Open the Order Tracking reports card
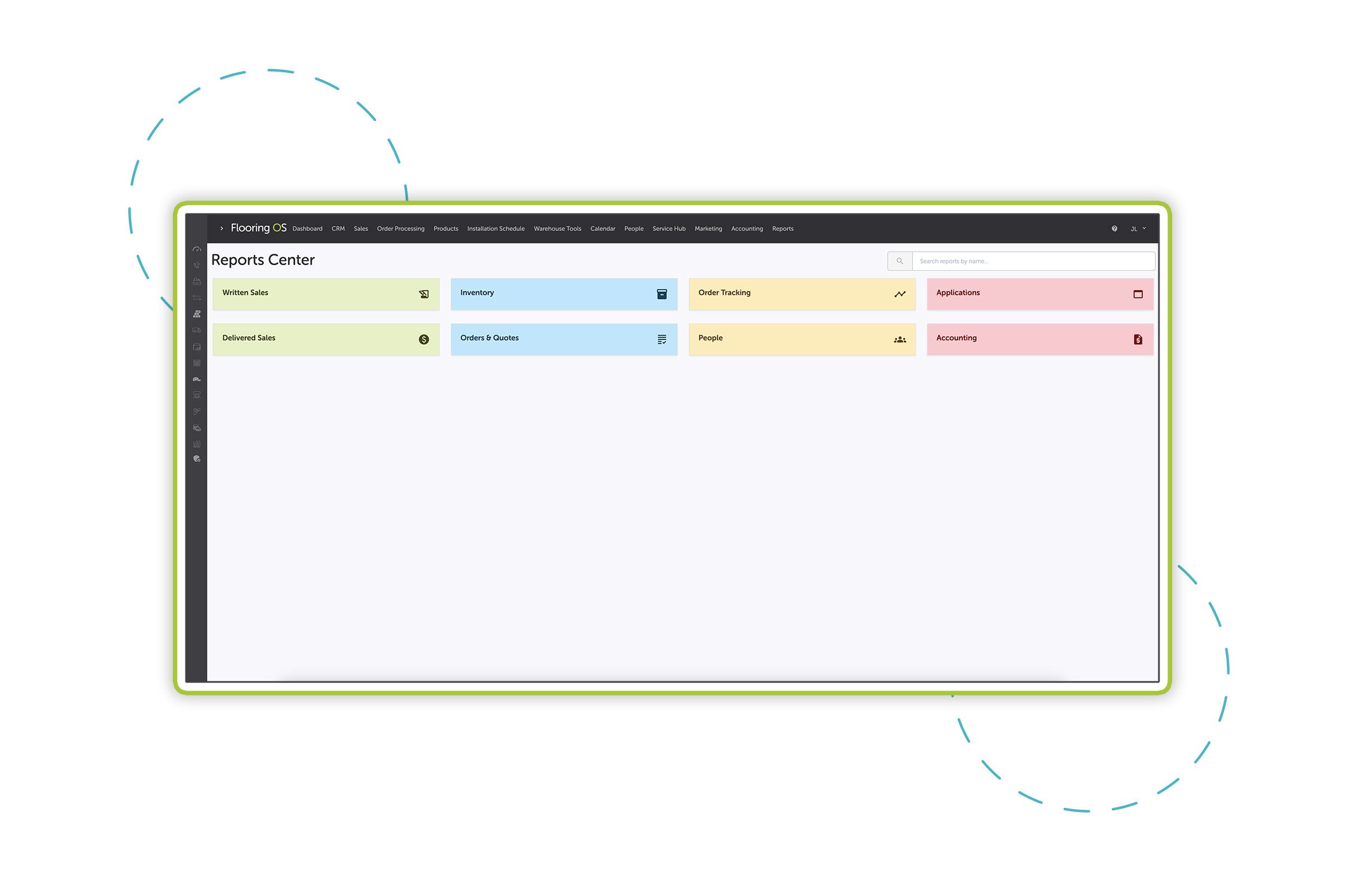The image size is (1345, 896). point(801,294)
